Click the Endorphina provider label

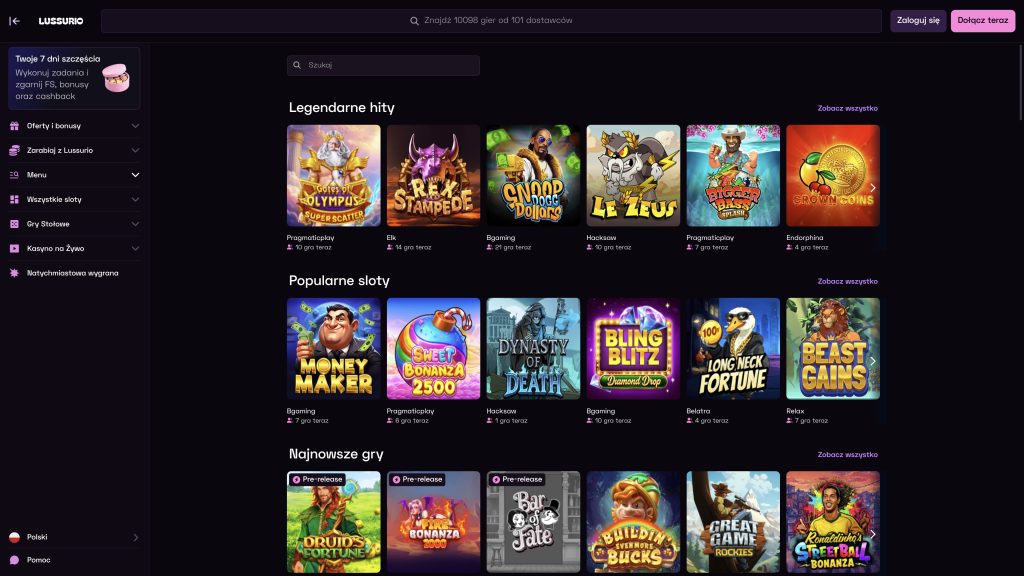tap(805, 238)
